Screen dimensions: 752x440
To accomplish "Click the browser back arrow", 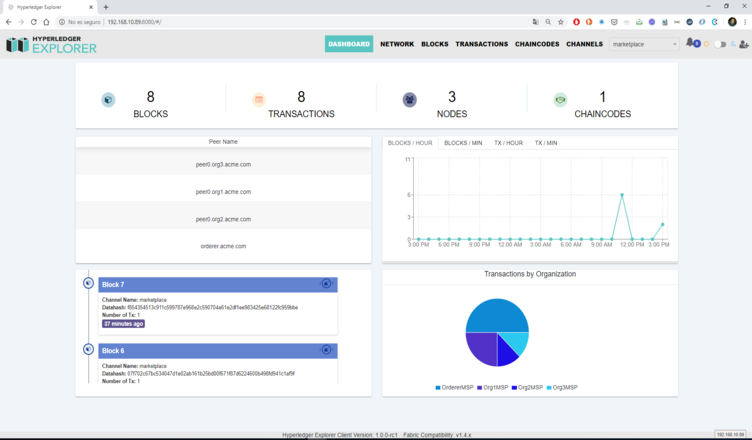I will click(8, 22).
